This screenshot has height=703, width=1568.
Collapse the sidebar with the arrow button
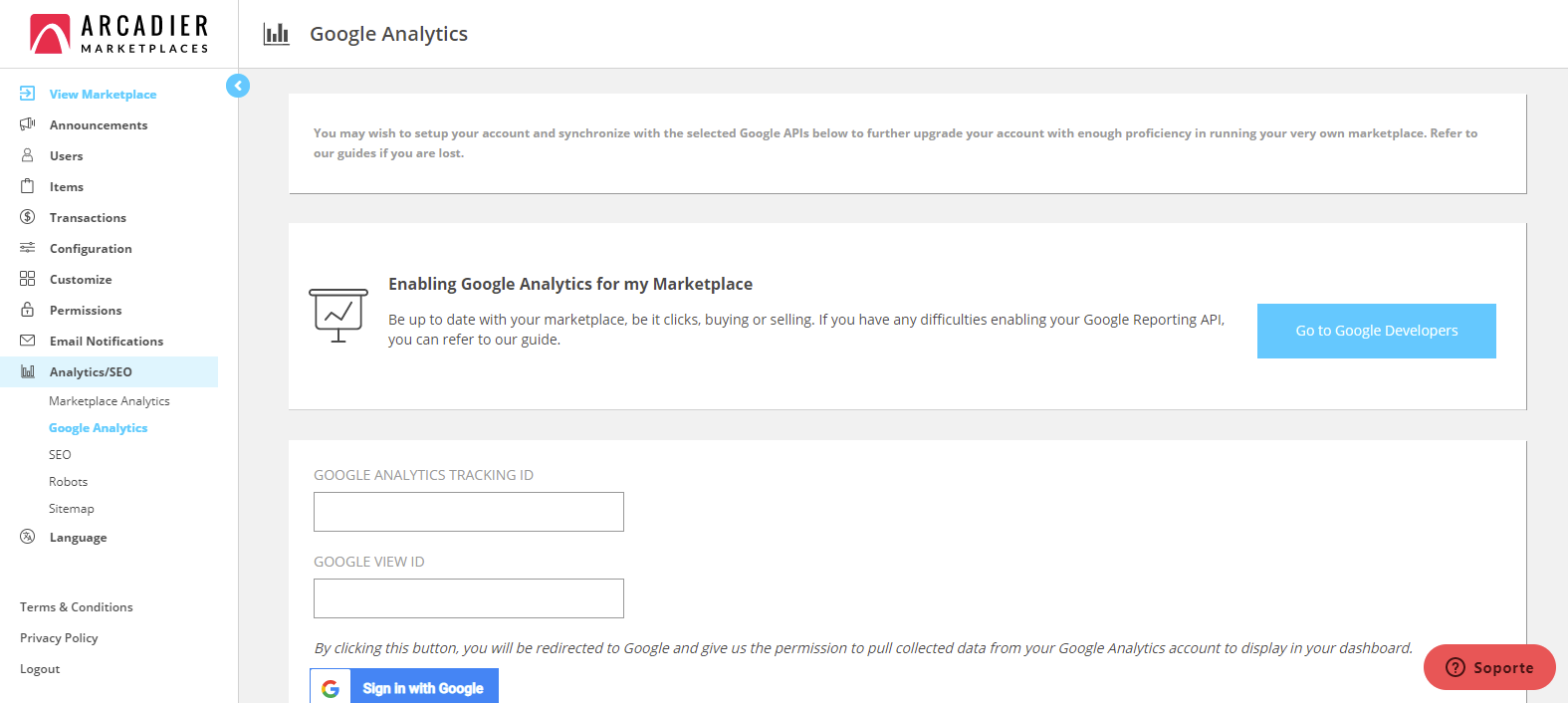click(x=238, y=86)
